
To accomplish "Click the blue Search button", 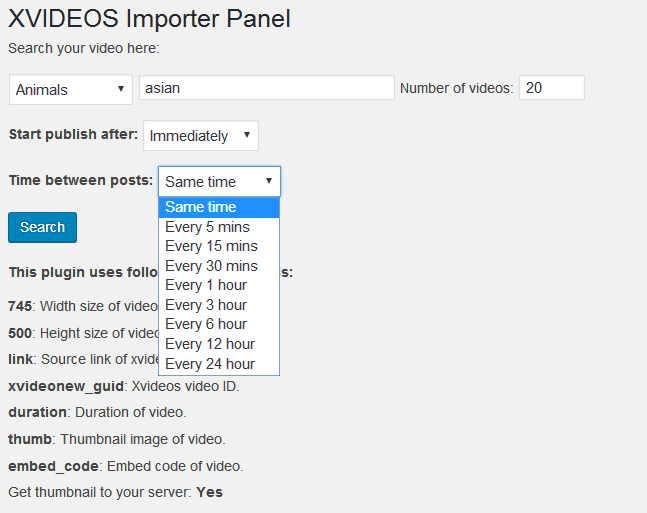I will click(43, 227).
